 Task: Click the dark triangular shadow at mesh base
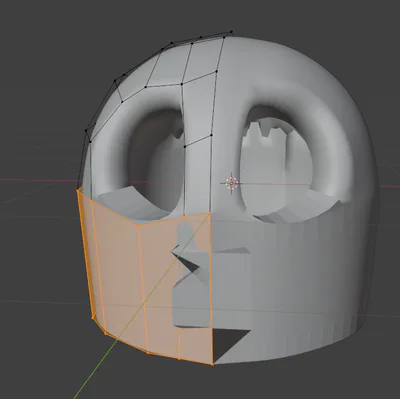[231, 346]
